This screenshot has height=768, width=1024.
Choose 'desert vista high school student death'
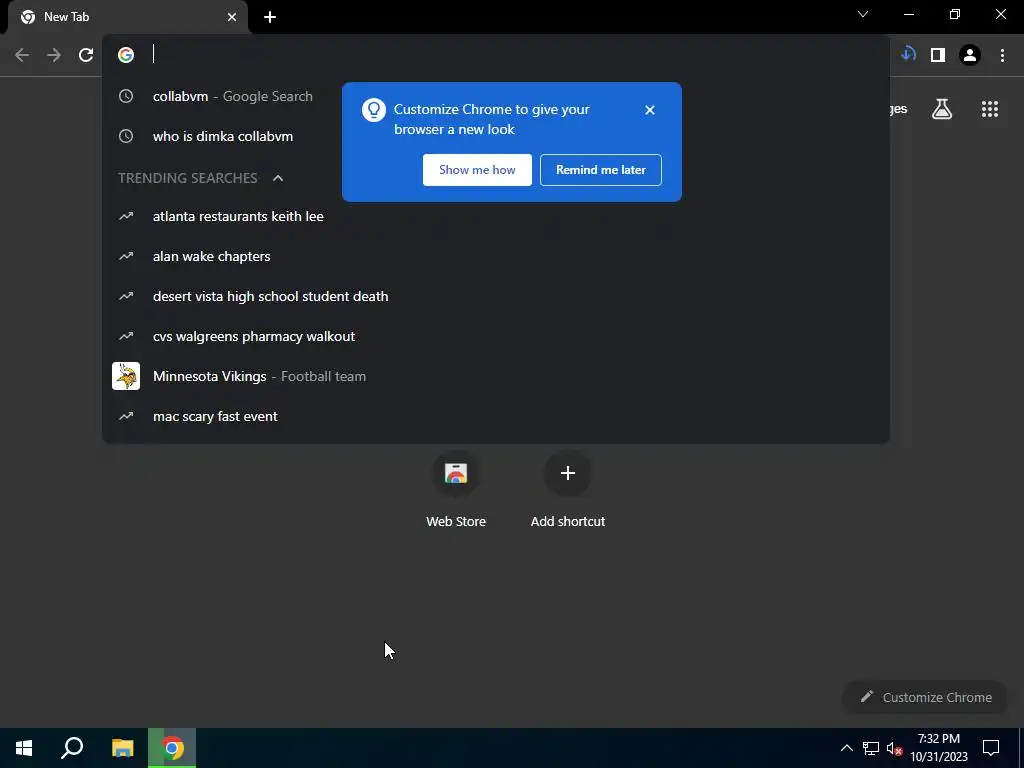(496, 296)
